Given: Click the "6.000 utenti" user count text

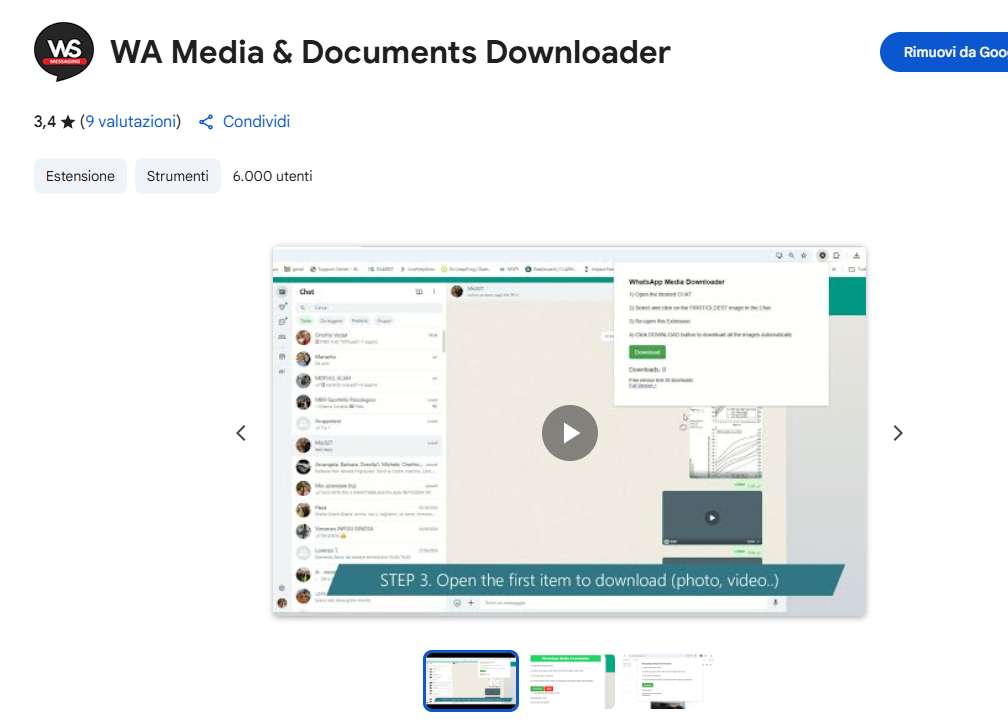Looking at the screenshot, I should pyautogui.click(x=273, y=176).
